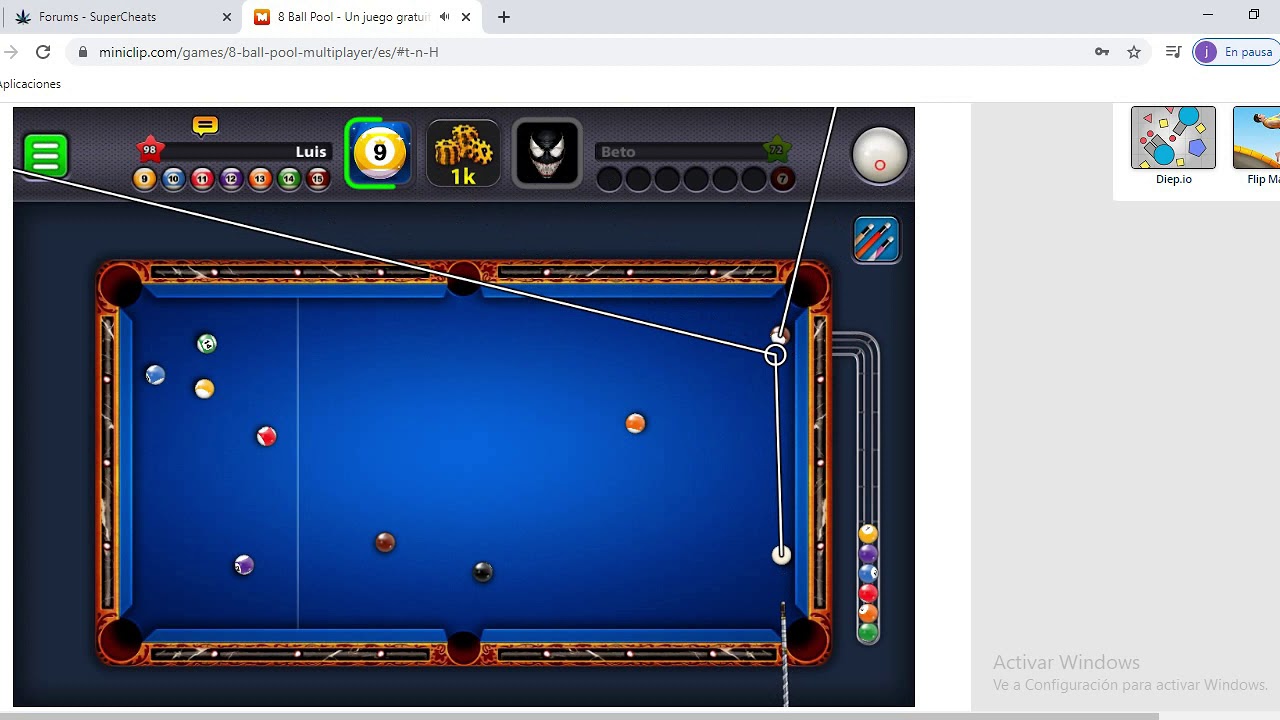Open the 'En pausa' profile button
This screenshot has height=720, width=1280.
1237,52
